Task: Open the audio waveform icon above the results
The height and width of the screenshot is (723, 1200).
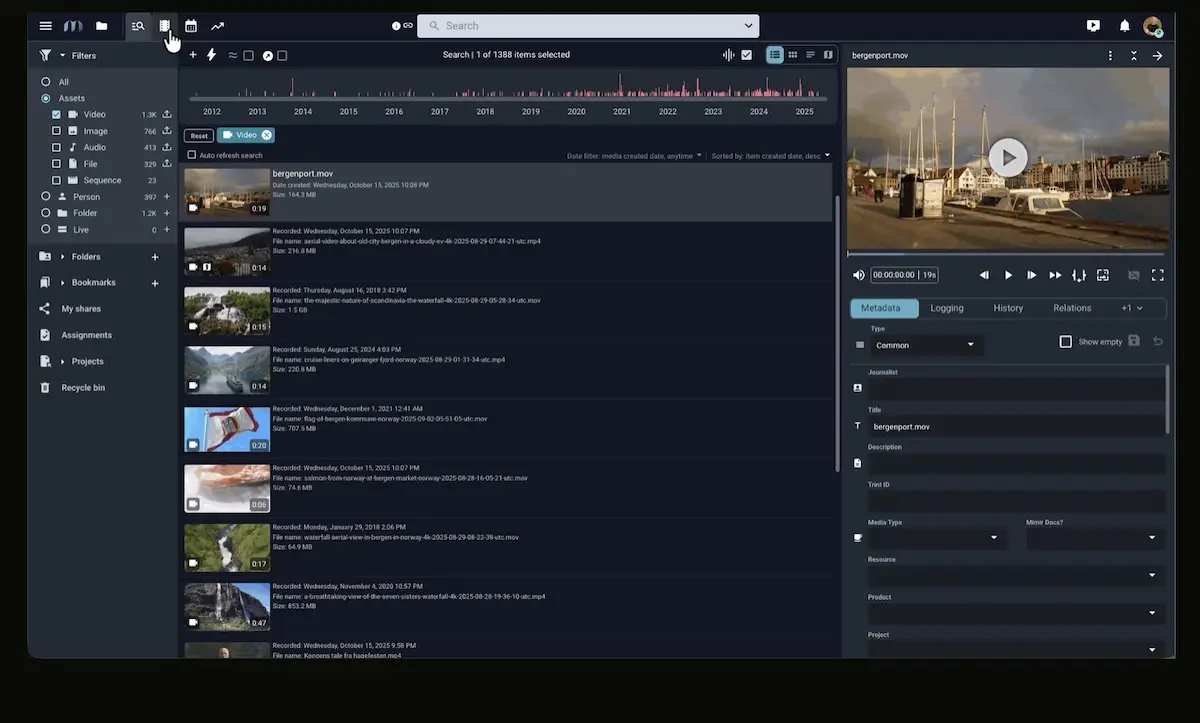Action: click(x=729, y=55)
